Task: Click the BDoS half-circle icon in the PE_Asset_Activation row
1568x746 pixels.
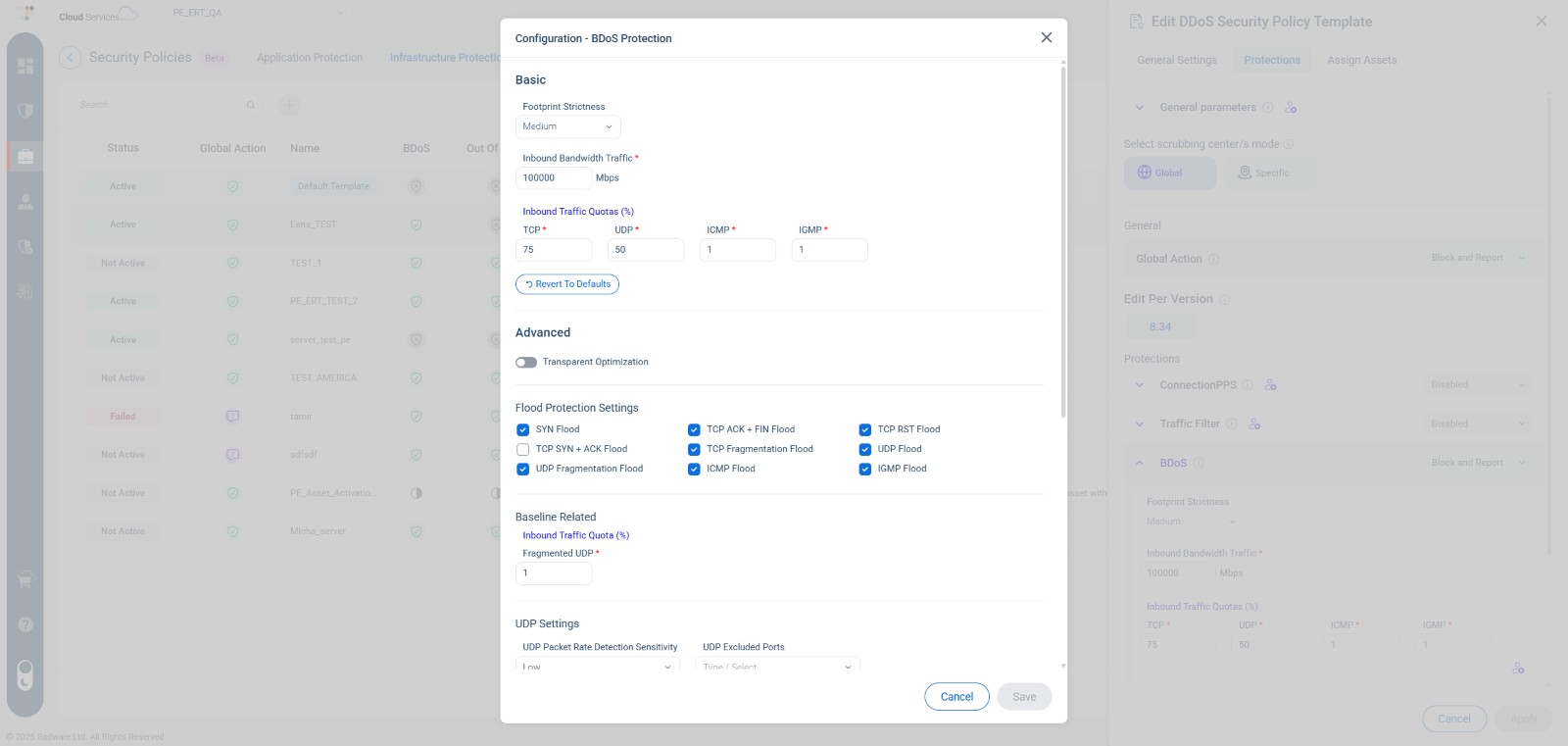Action: [x=416, y=493]
